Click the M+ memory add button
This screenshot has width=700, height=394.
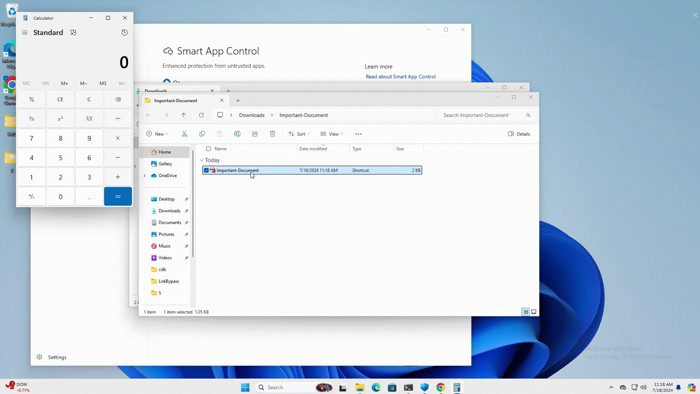point(65,83)
